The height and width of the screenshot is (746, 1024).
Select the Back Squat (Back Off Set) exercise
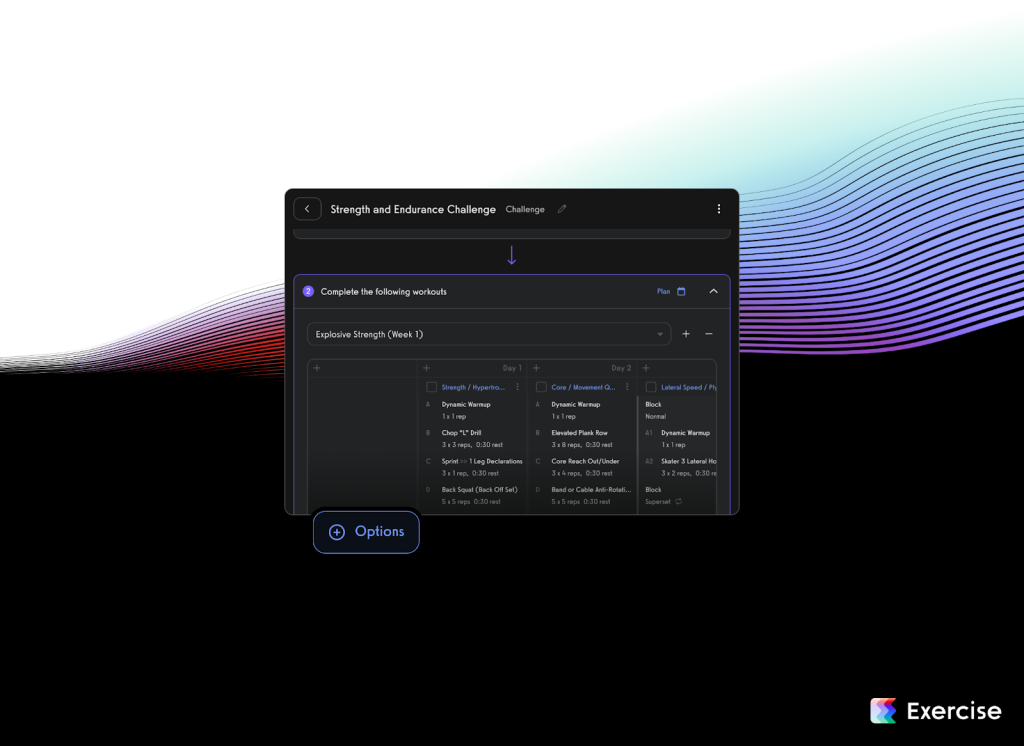click(479, 490)
